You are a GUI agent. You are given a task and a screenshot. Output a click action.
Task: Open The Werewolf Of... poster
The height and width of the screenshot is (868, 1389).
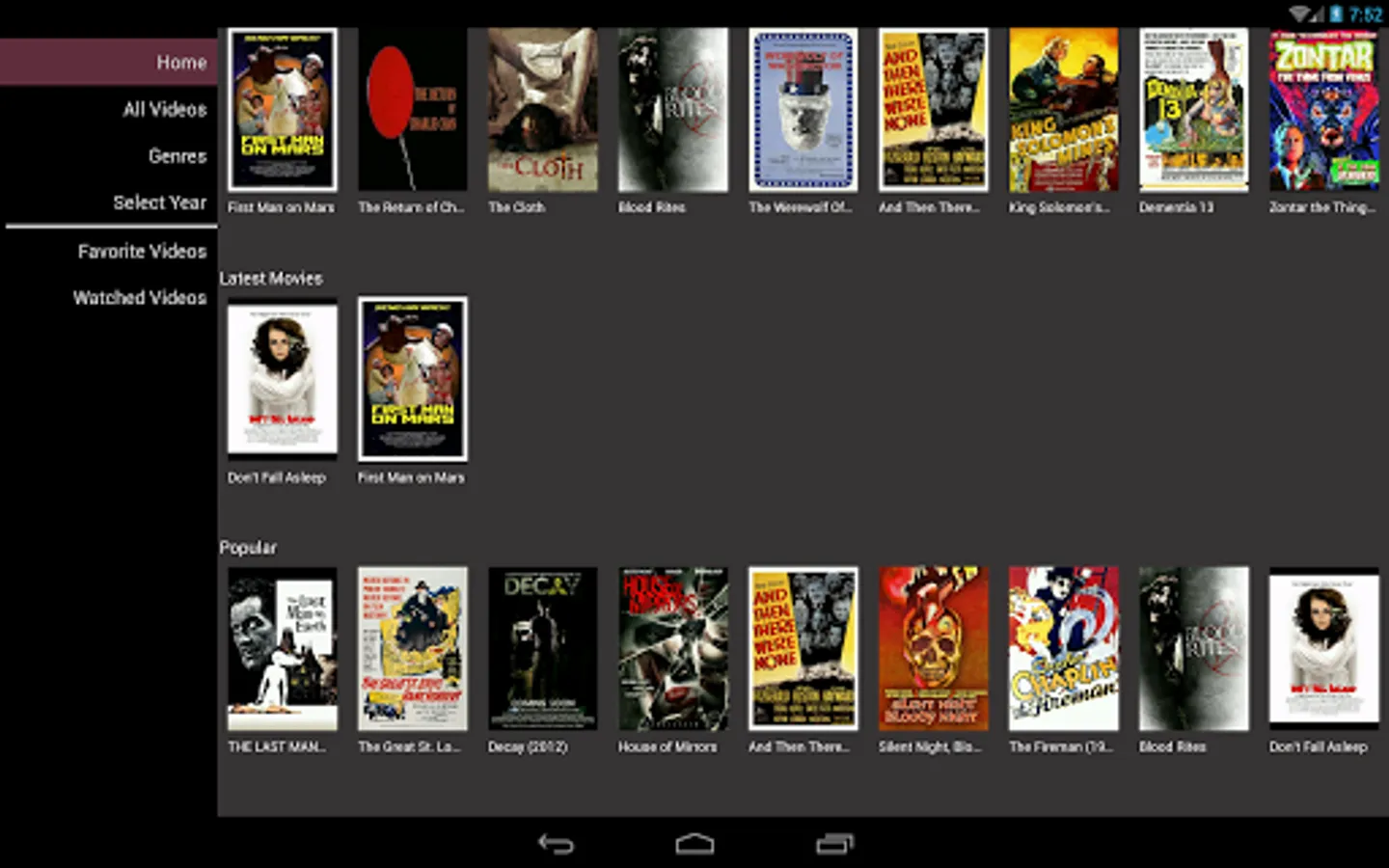coord(803,109)
